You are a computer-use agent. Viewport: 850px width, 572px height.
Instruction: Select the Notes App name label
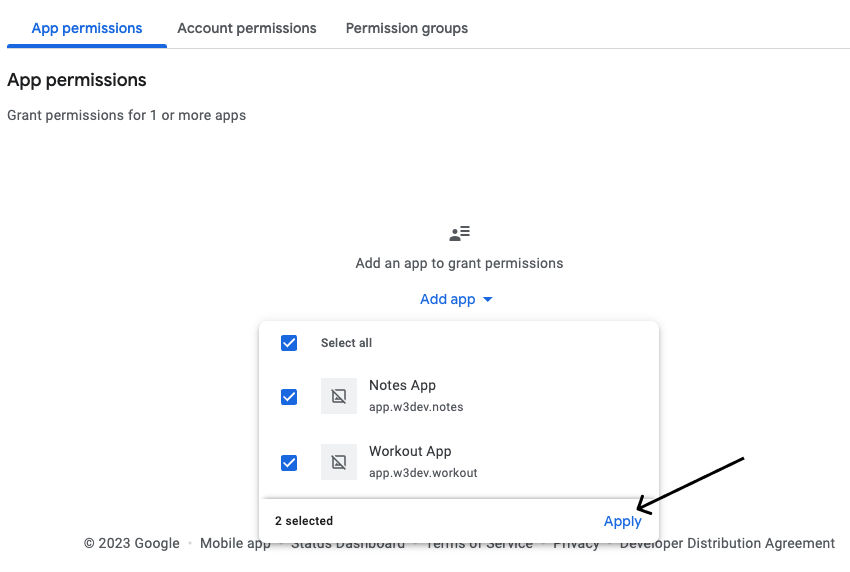click(x=402, y=386)
